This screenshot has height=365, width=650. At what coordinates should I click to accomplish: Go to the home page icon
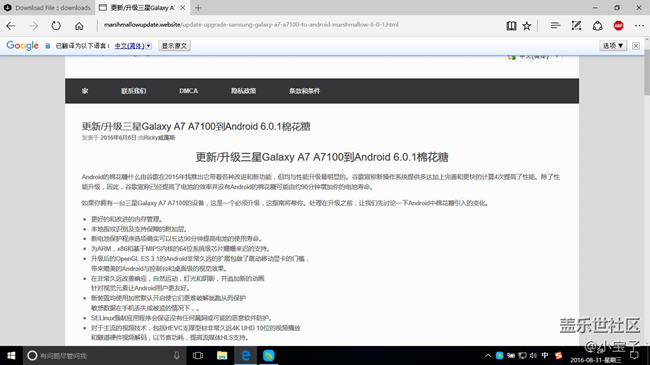(79, 26)
